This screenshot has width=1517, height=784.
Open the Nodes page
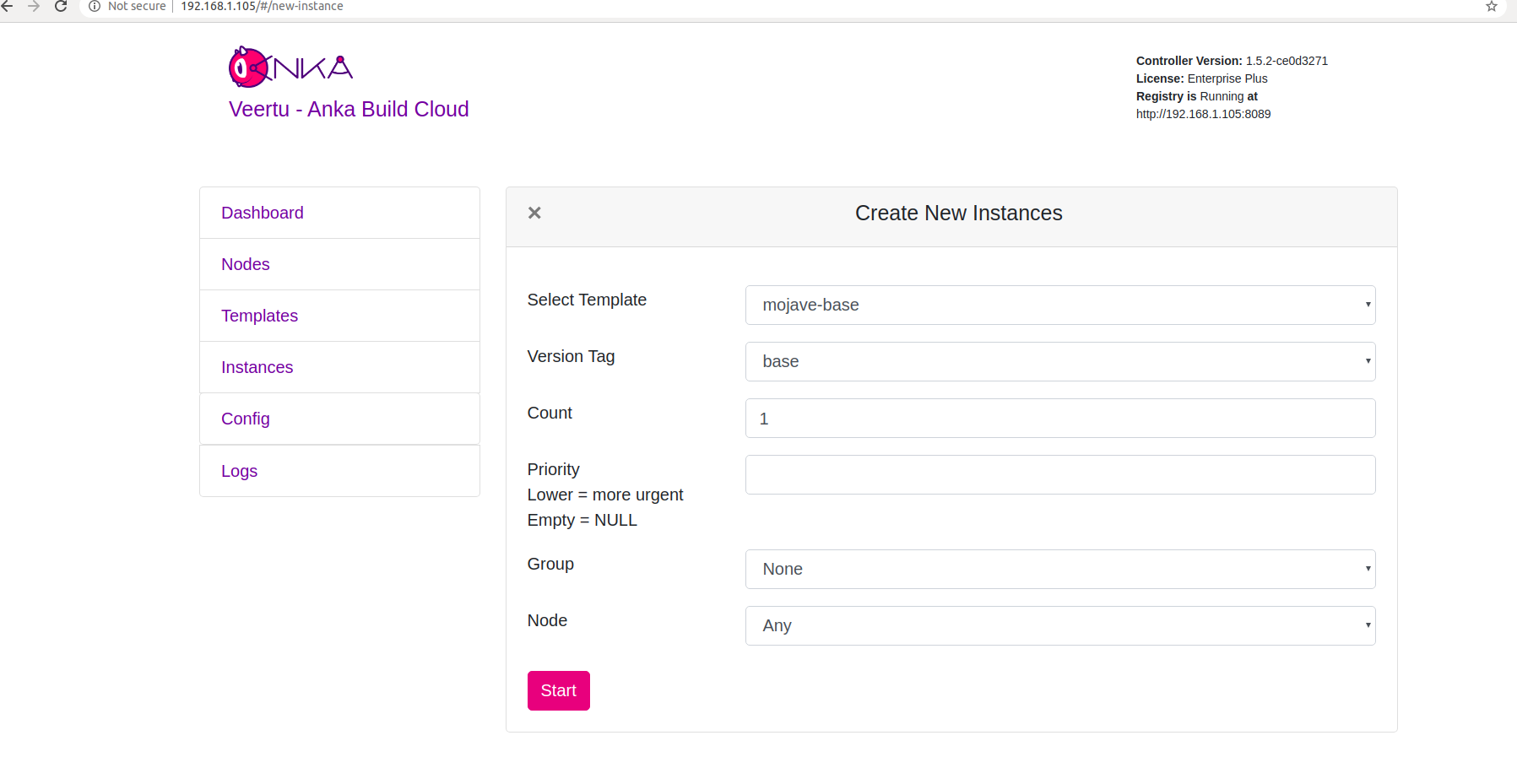click(x=245, y=264)
